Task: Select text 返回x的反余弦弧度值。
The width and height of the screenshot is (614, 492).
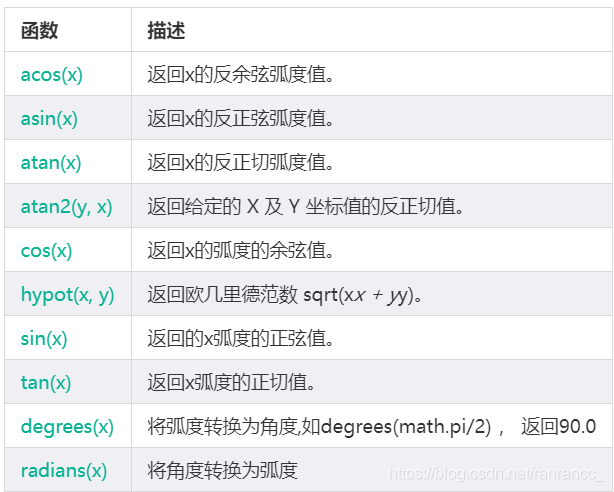Action: click(x=240, y=74)
